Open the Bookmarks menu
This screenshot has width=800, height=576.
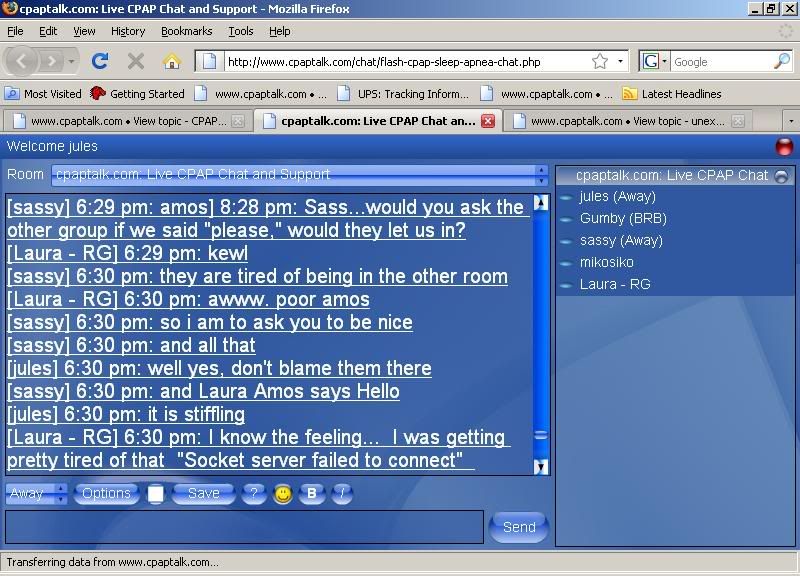(x=186, y=31)
